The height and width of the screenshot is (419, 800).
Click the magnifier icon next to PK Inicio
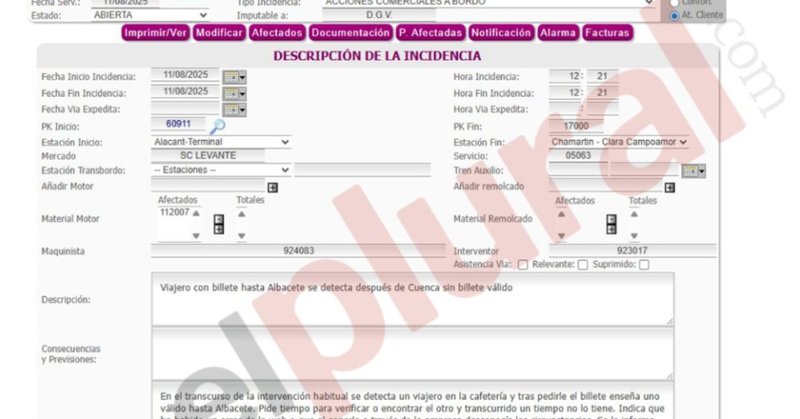pyautogui.click(x=217, y=126)
